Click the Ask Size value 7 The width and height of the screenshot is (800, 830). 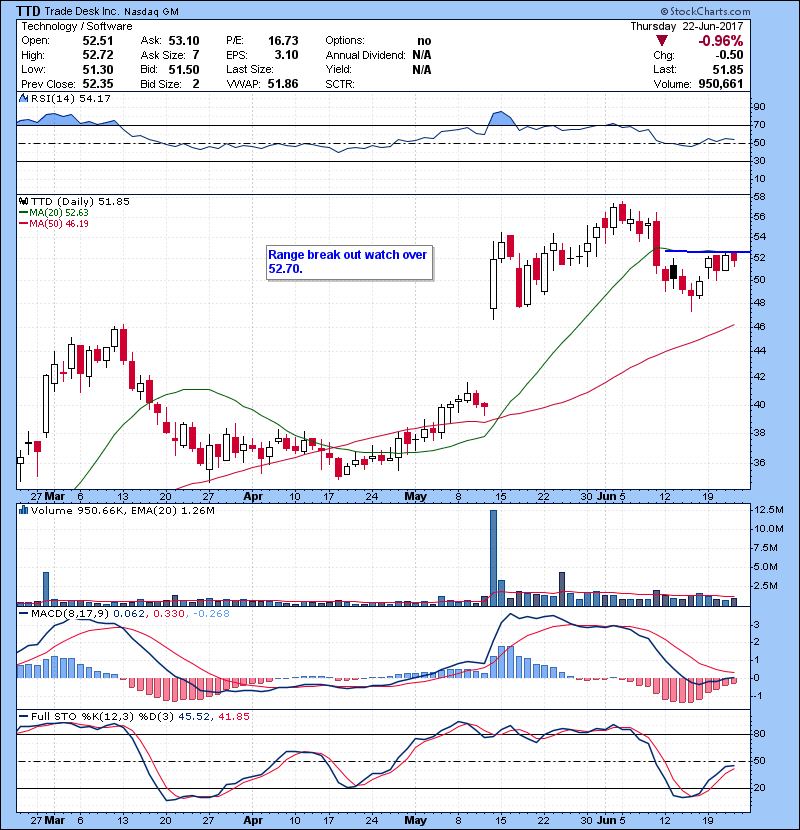(196, 55)
